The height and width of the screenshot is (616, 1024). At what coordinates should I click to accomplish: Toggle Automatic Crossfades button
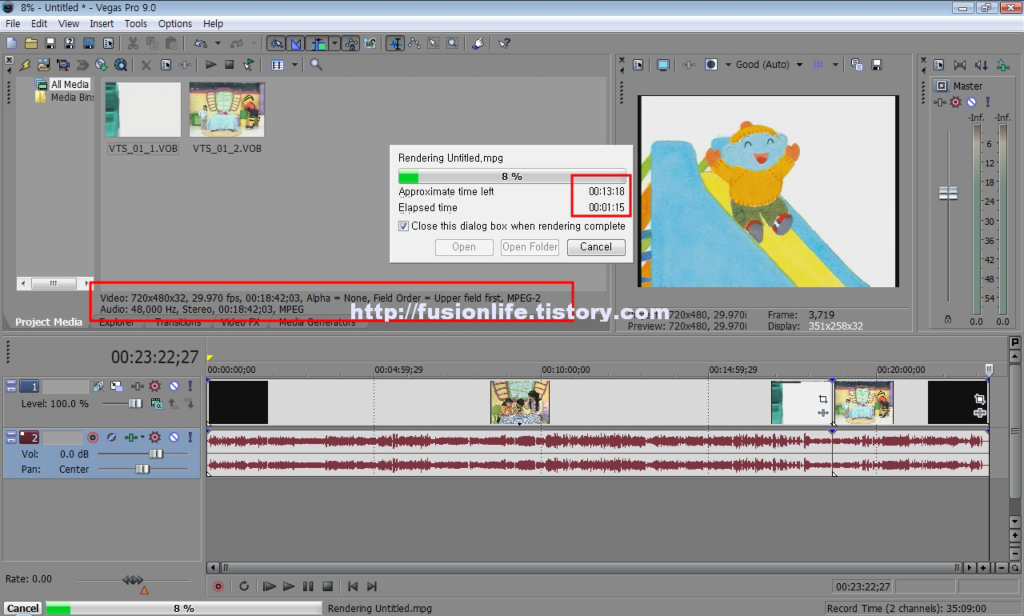[296, 44]
